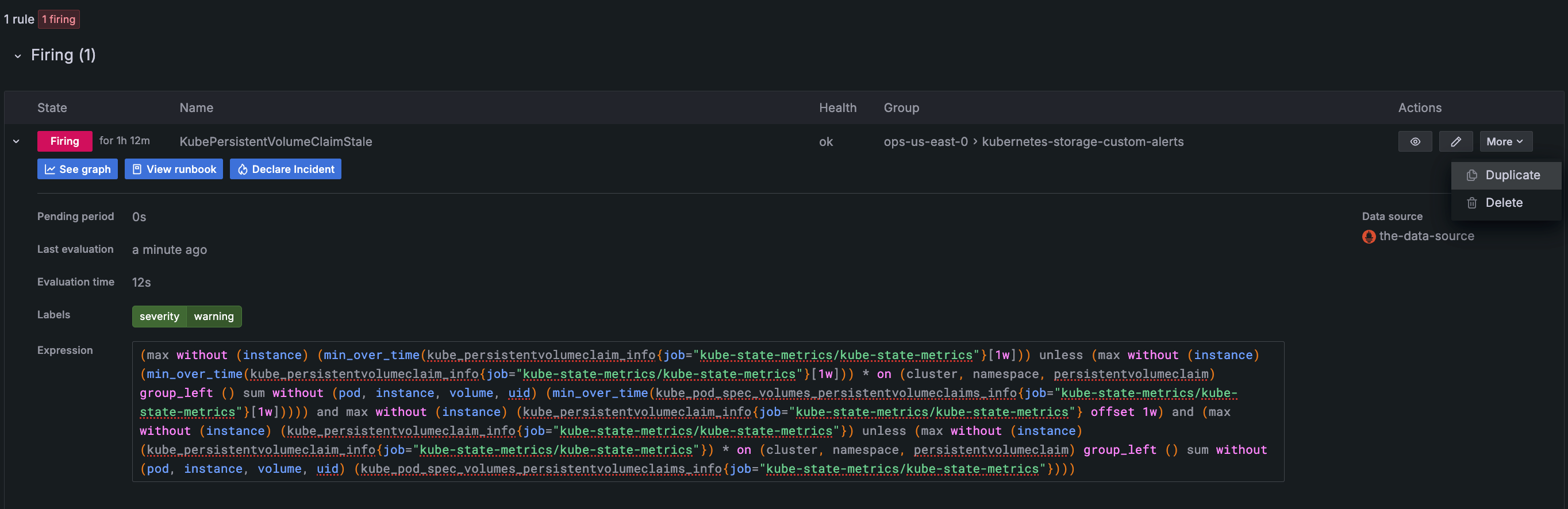Open the View runbook button

tap(174, 169)
